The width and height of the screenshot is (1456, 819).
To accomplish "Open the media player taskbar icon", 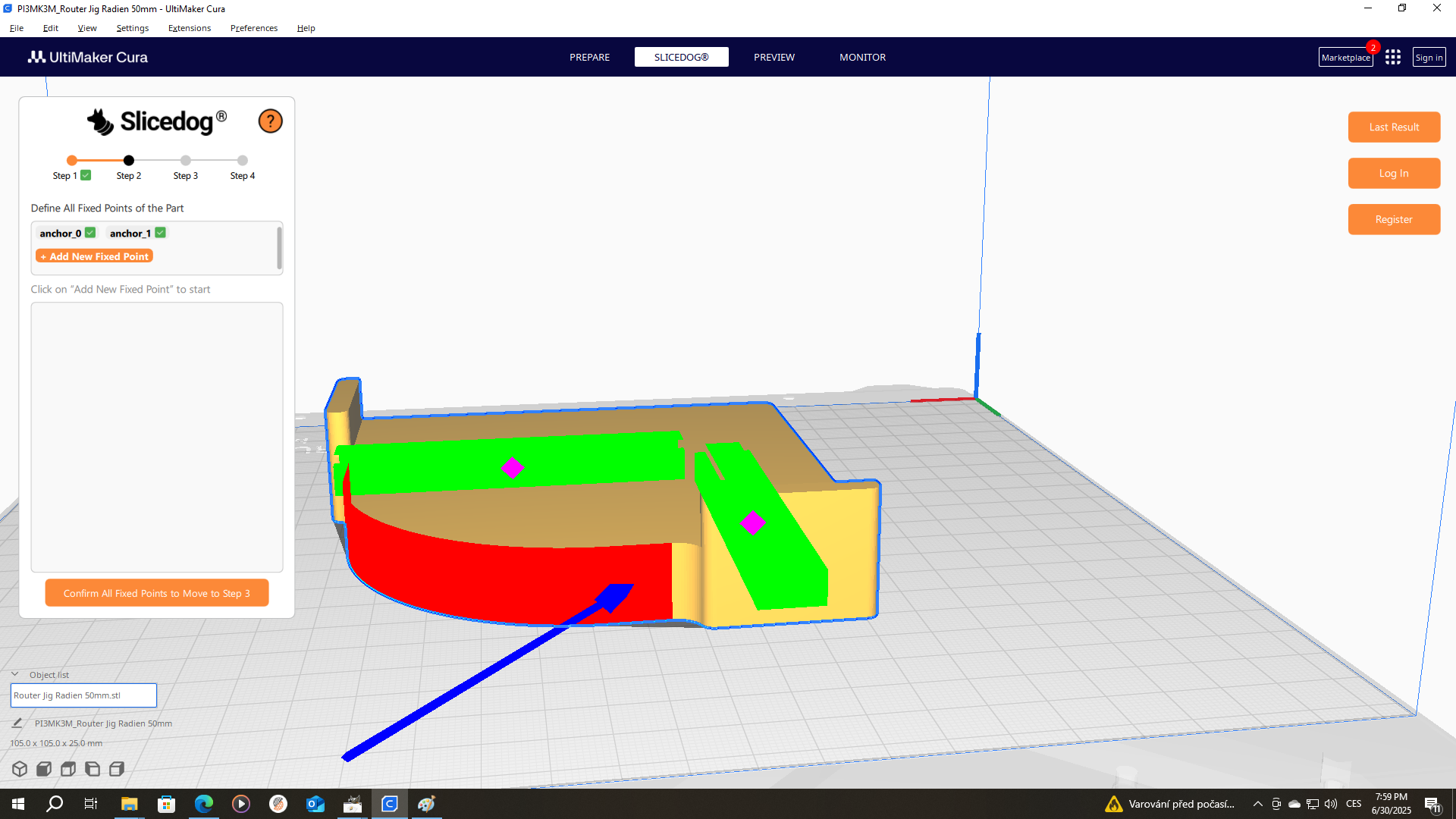I will point(241,804).
